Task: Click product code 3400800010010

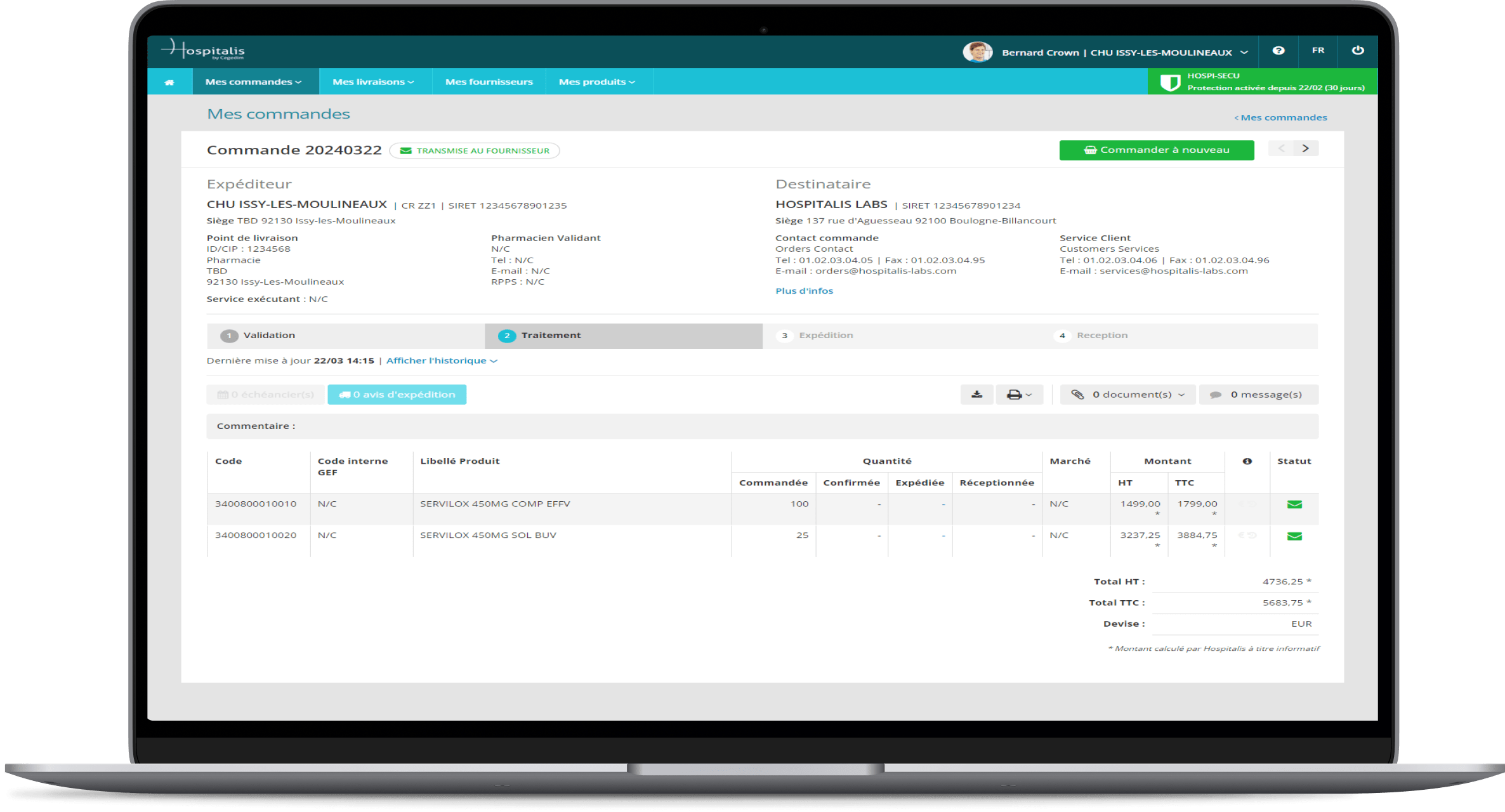Action: pos(256,504)
